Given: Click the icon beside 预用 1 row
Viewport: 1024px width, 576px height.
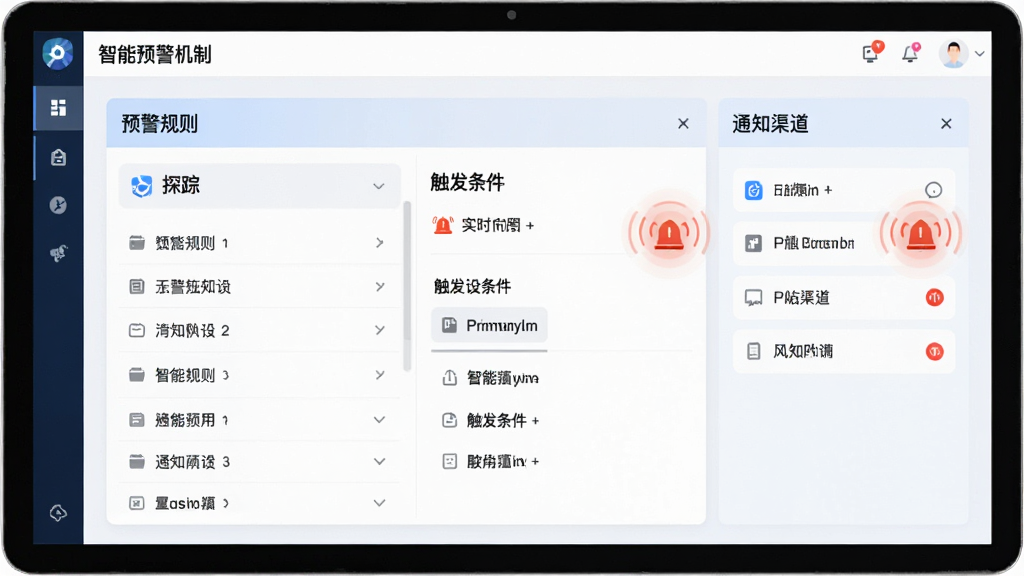Looking at the screenshot, I should 136,420.
